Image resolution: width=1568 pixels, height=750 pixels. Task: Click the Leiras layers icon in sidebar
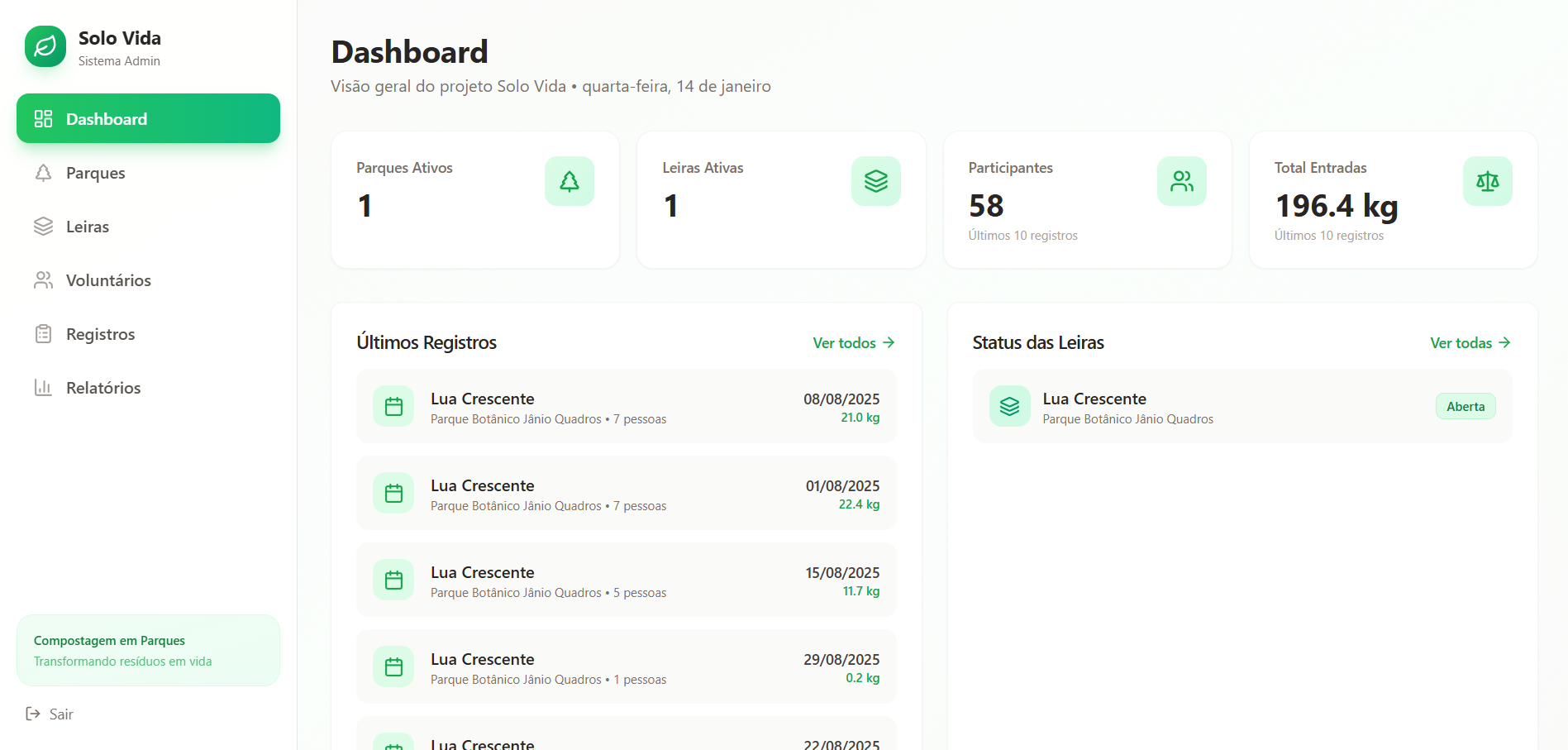[x=43, y=226]
